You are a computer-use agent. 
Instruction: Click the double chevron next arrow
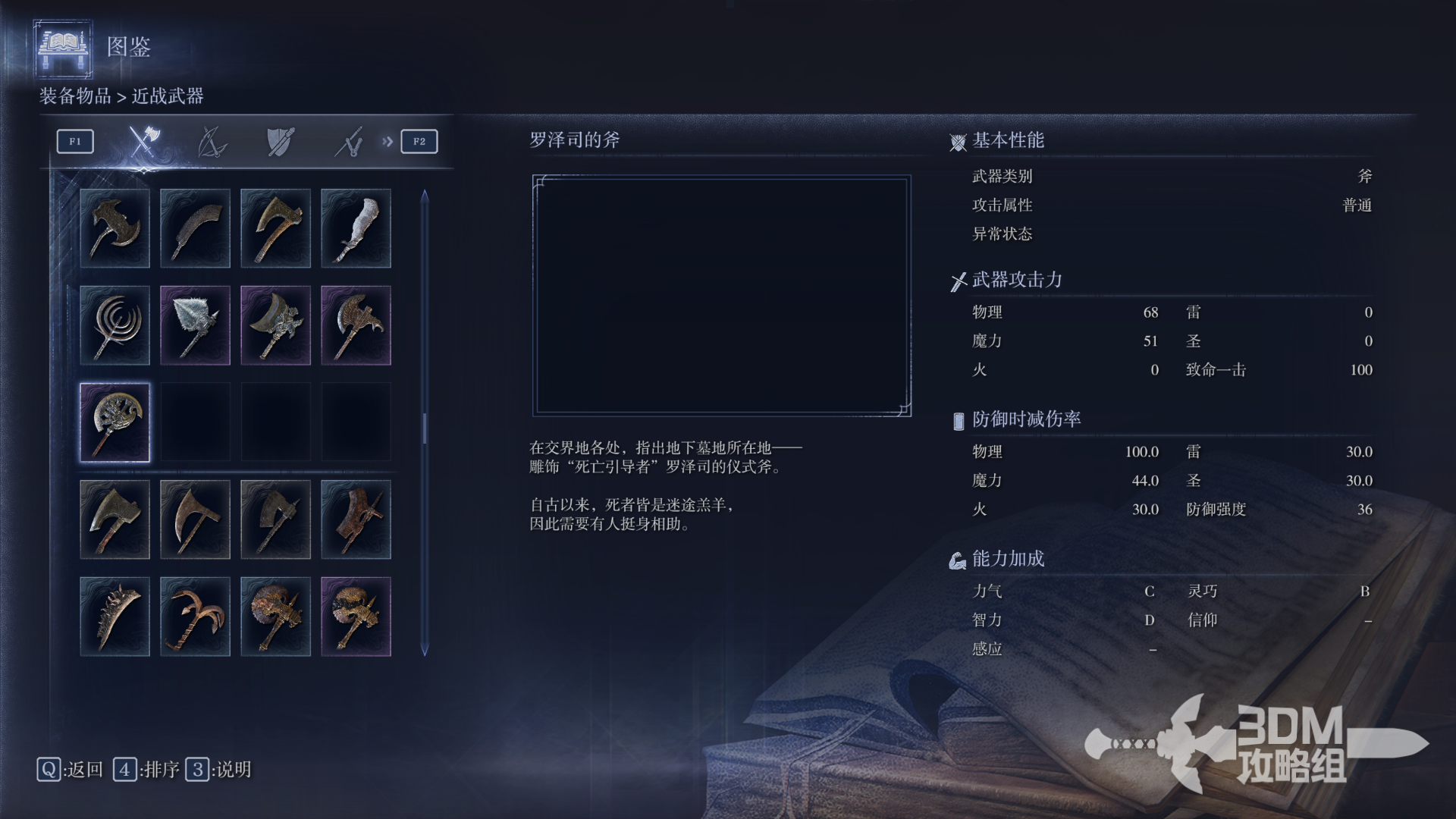pyautogui.click(x=388, y=141)
